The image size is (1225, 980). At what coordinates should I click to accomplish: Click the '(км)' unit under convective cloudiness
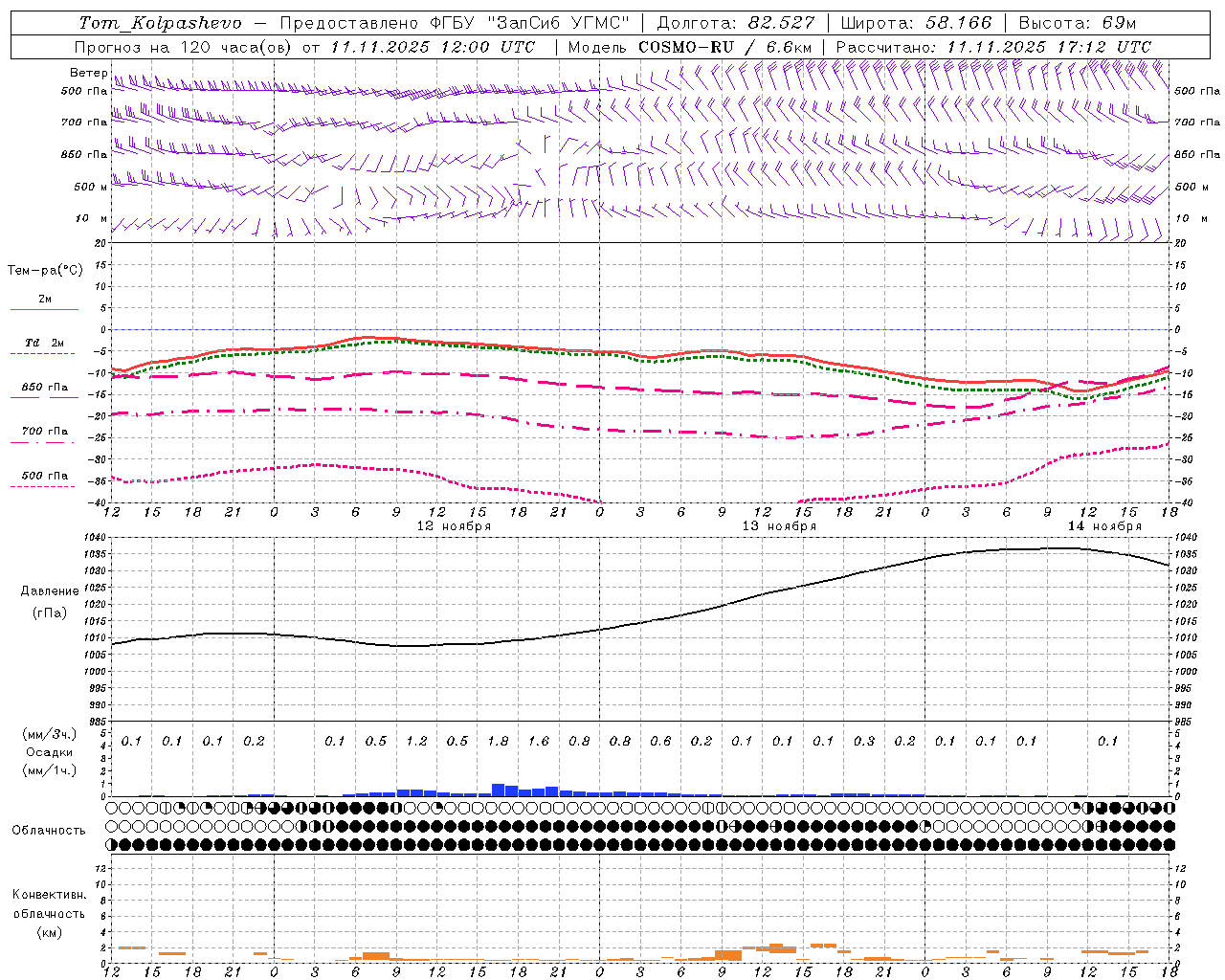(x=50, y=932)
